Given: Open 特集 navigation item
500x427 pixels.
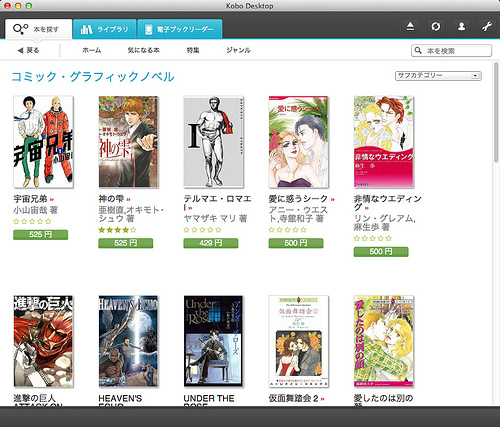Looking at the screenshot, I should 193,50.
